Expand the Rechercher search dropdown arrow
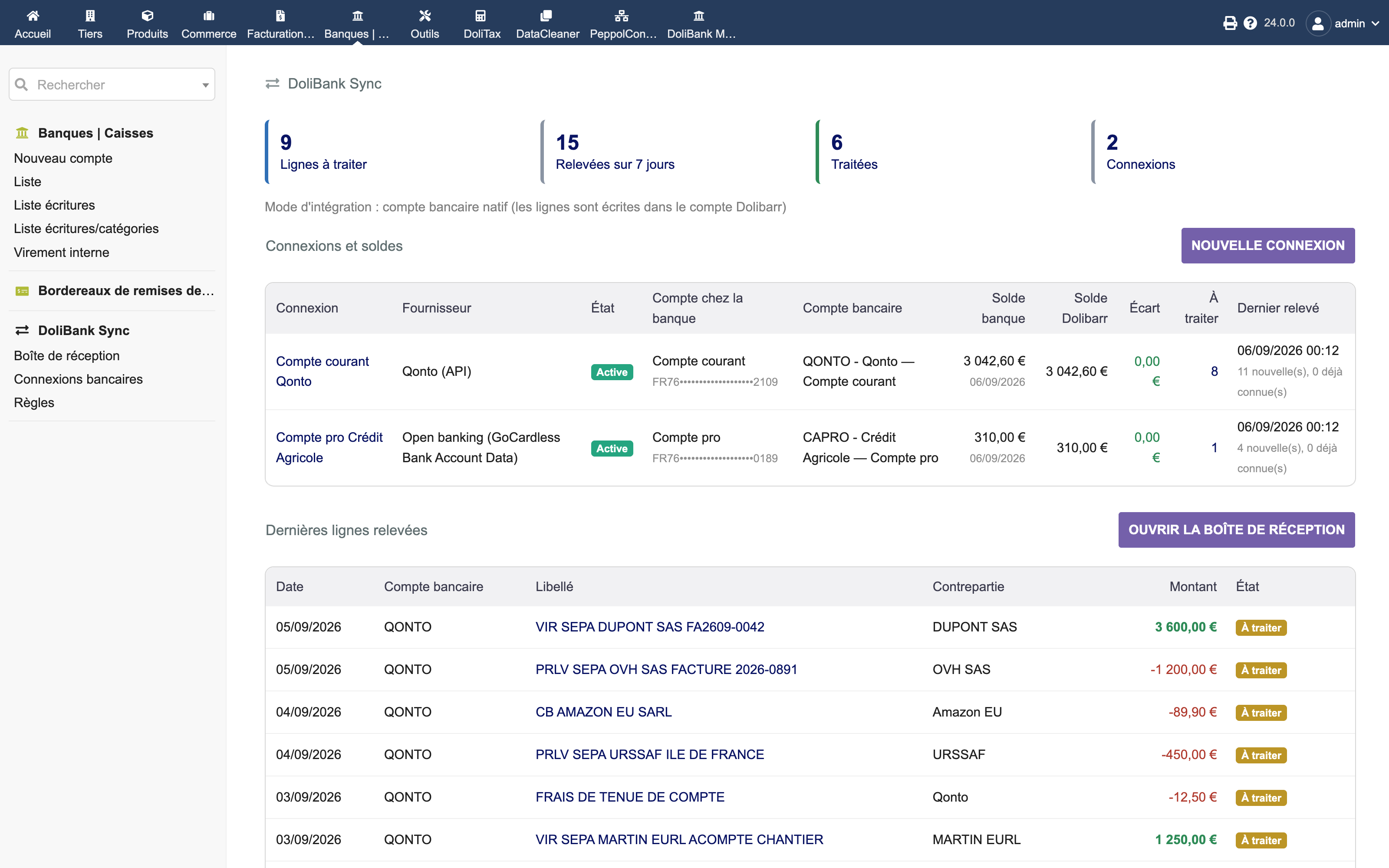The image size is (1389, 868). point(205,85)
